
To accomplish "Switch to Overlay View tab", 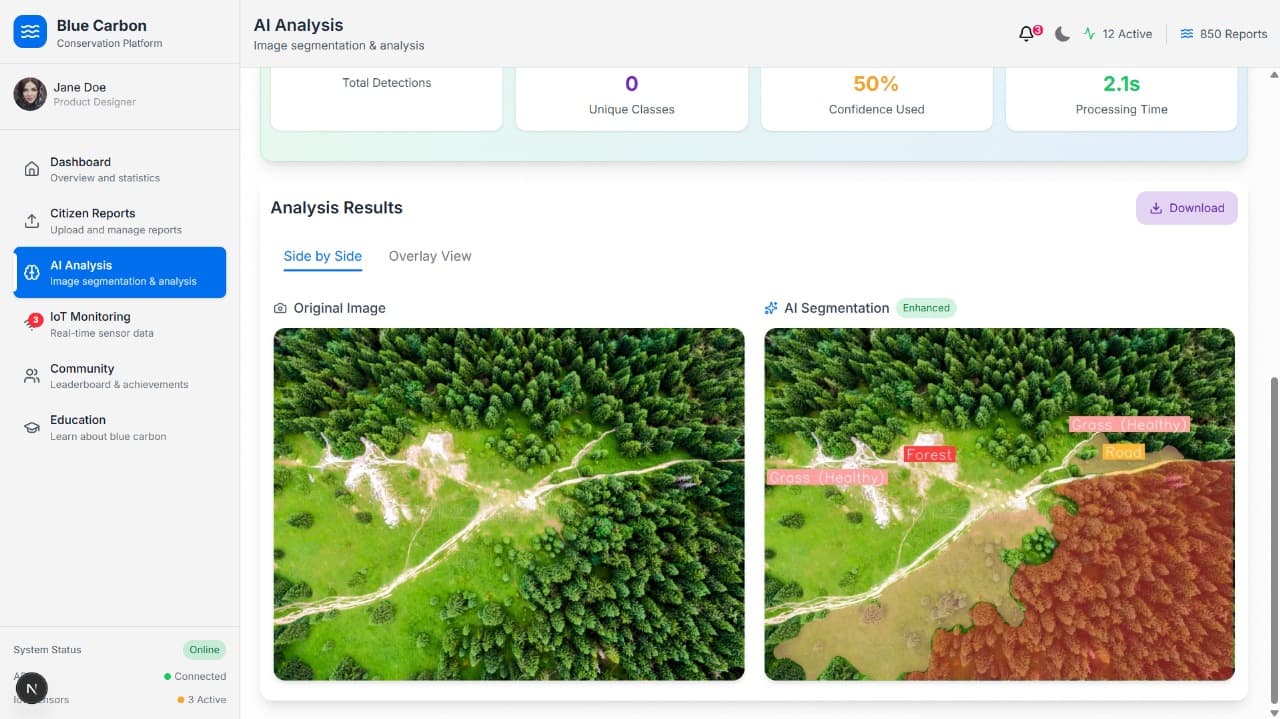I will tap(429, 256).
